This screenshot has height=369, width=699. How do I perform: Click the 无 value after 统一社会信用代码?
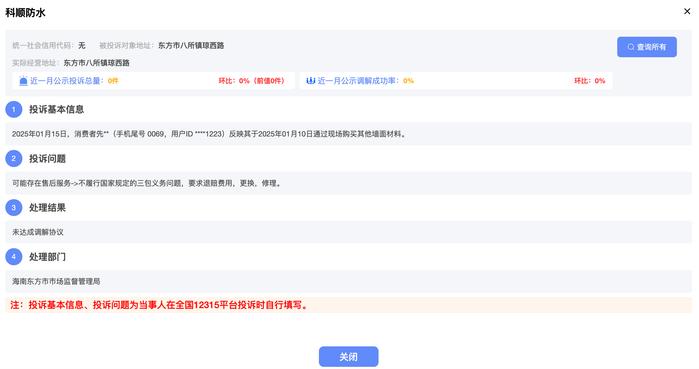click(82, 45)
